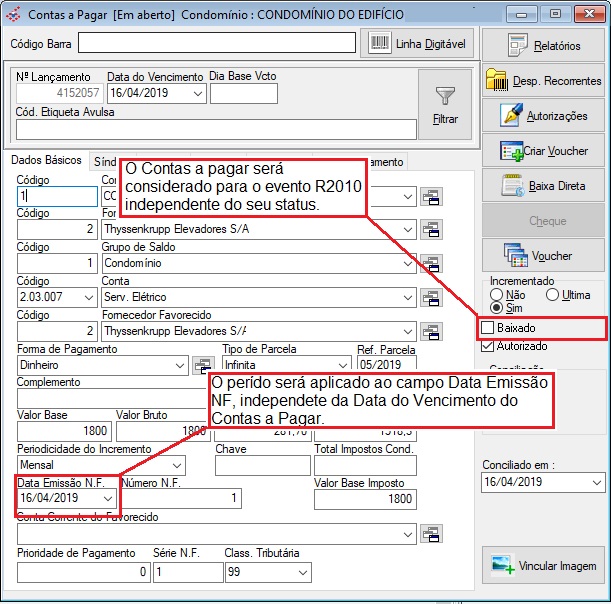The height and width of the screenshot is (604, 613).
Task: Click Total Impostos Cond. field
Action: [x=366, y=466]
